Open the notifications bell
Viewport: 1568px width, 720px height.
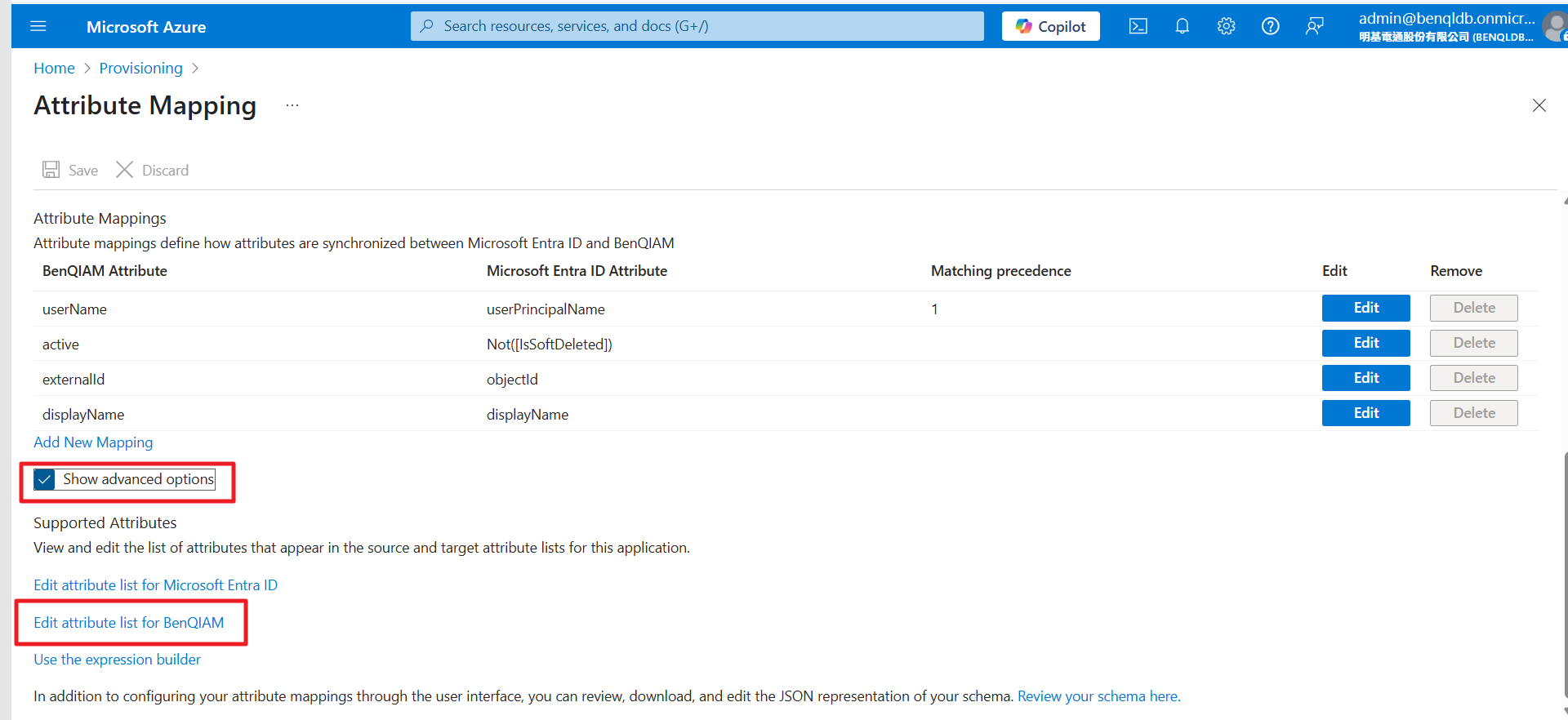pyautogui.click(x=1182, y=26)
